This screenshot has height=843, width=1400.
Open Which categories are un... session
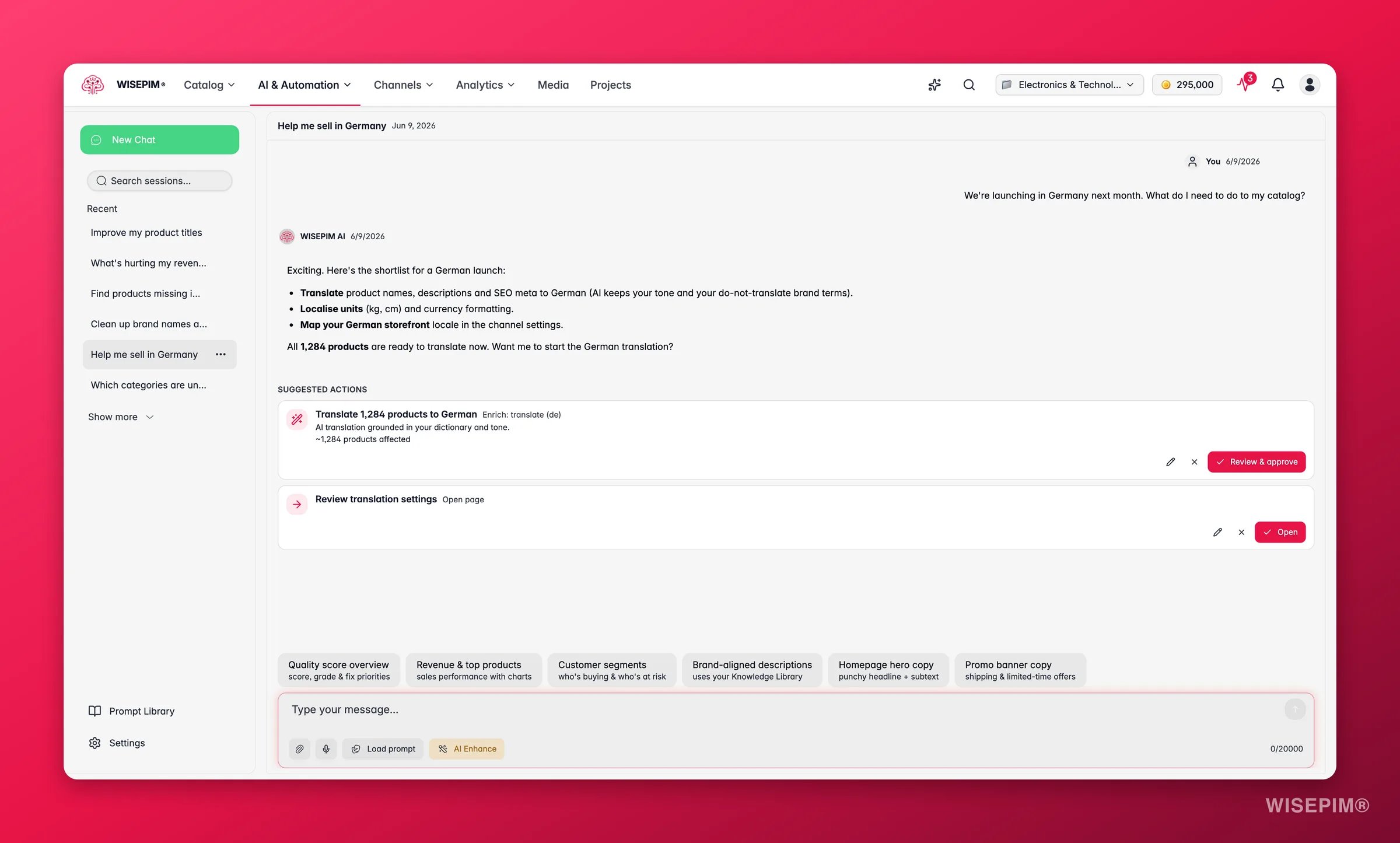[x=159, y=385]
